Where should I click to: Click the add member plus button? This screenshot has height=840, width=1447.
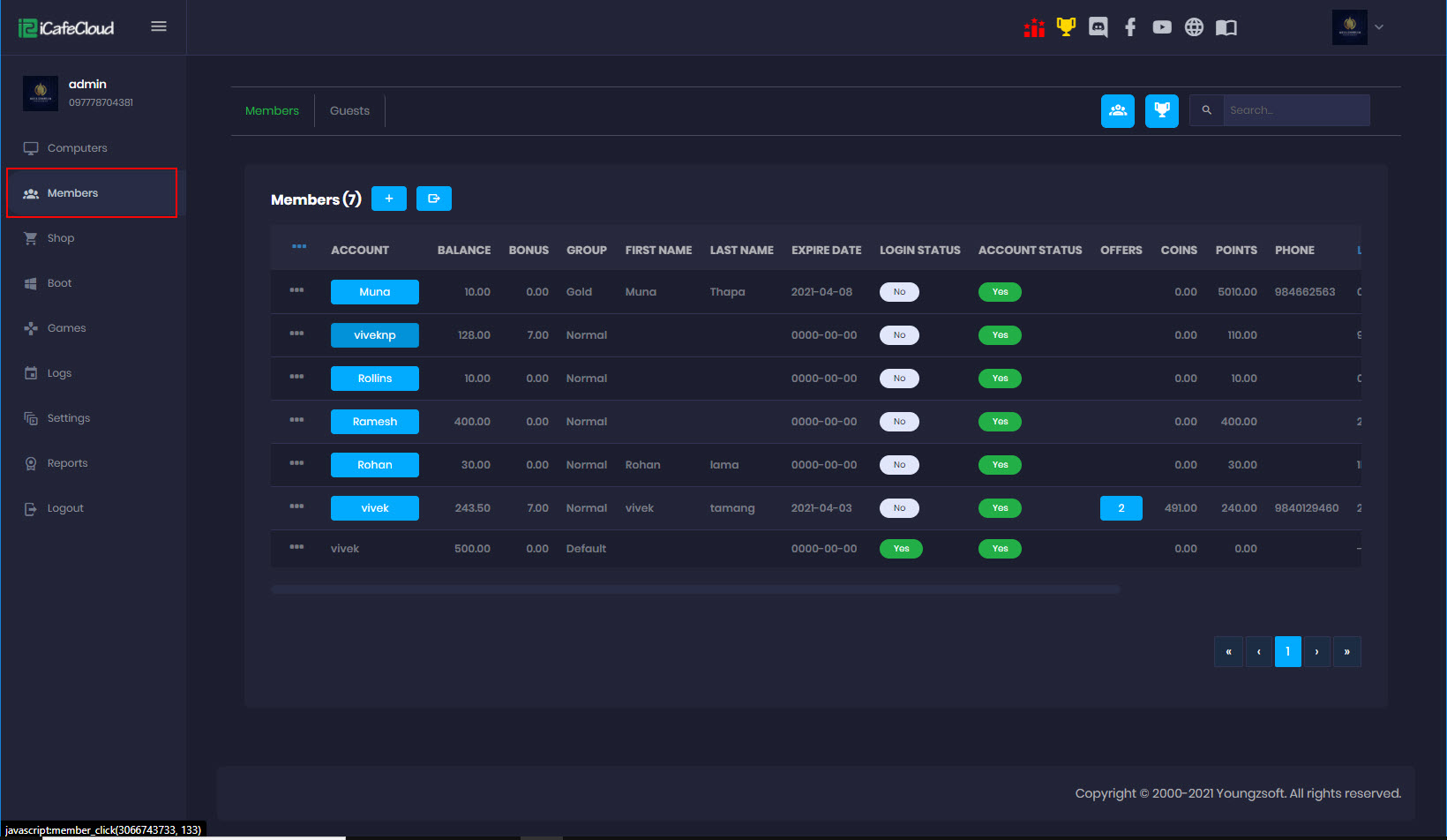(388, 199)
